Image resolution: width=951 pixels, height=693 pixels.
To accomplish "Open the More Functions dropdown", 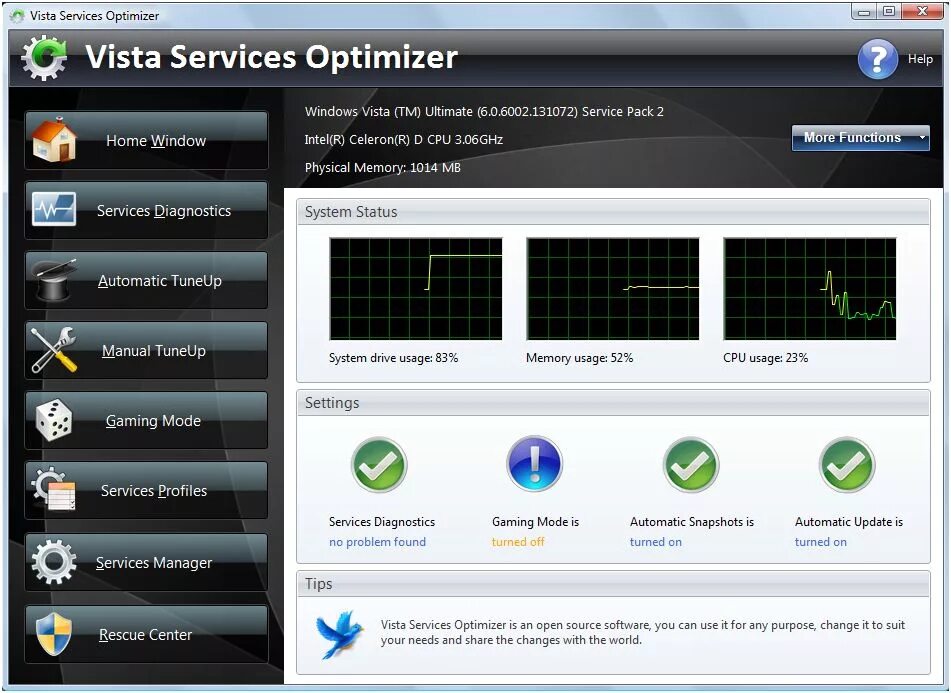I will click(860, 138).
